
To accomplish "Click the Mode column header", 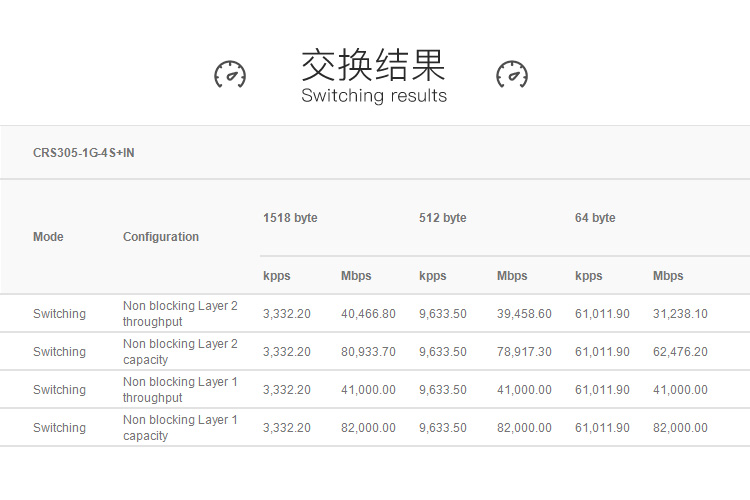I will coord(48,237).
